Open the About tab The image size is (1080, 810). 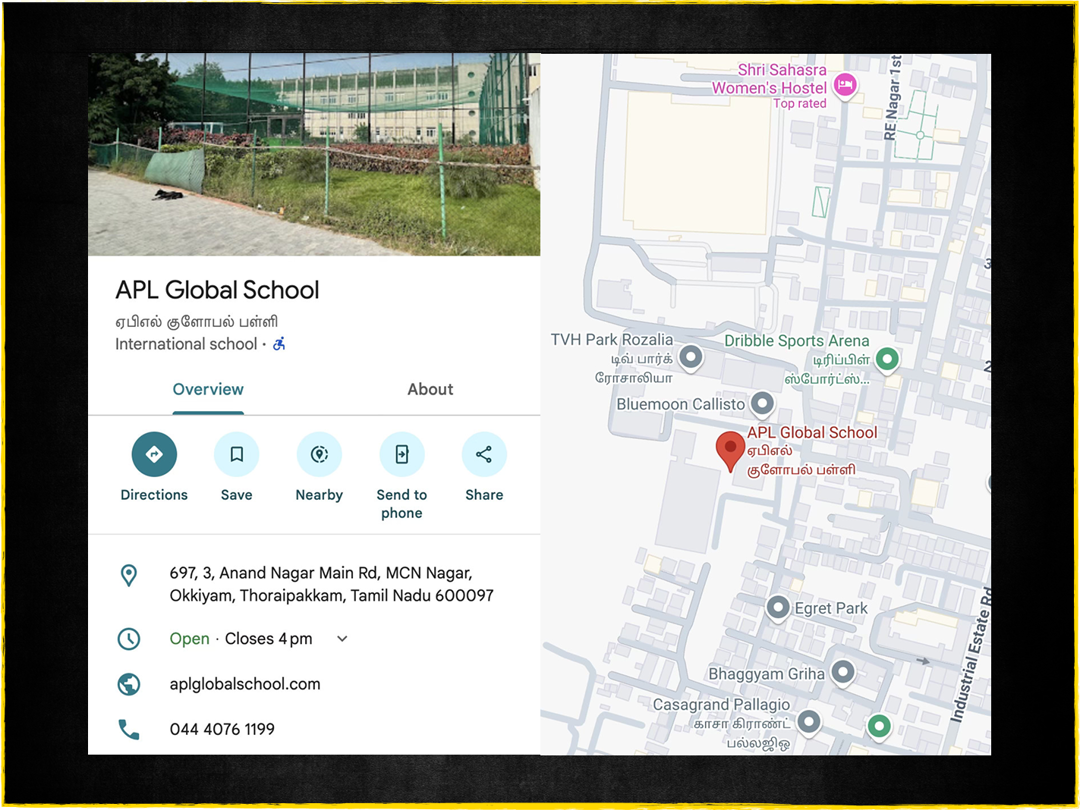(x=430, y=390)
